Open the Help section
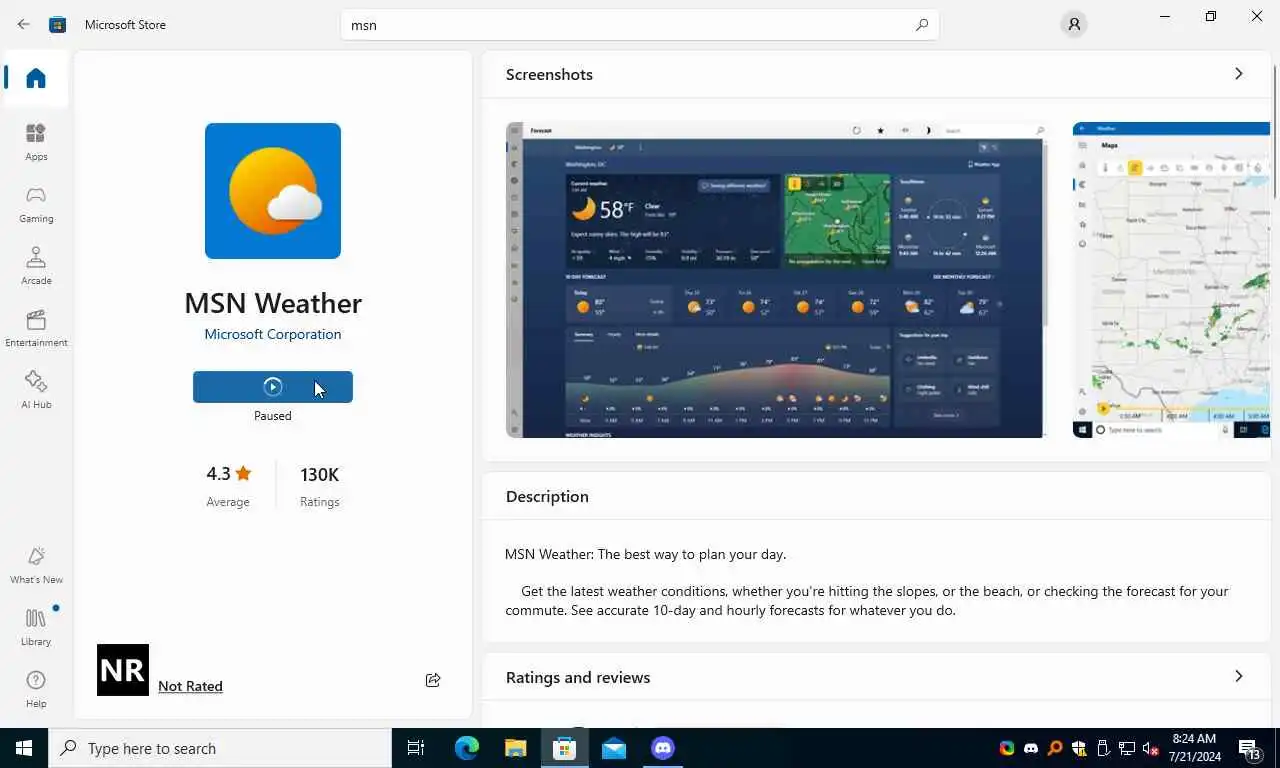This screenshot has width=1280, height=768. (36, 689)
